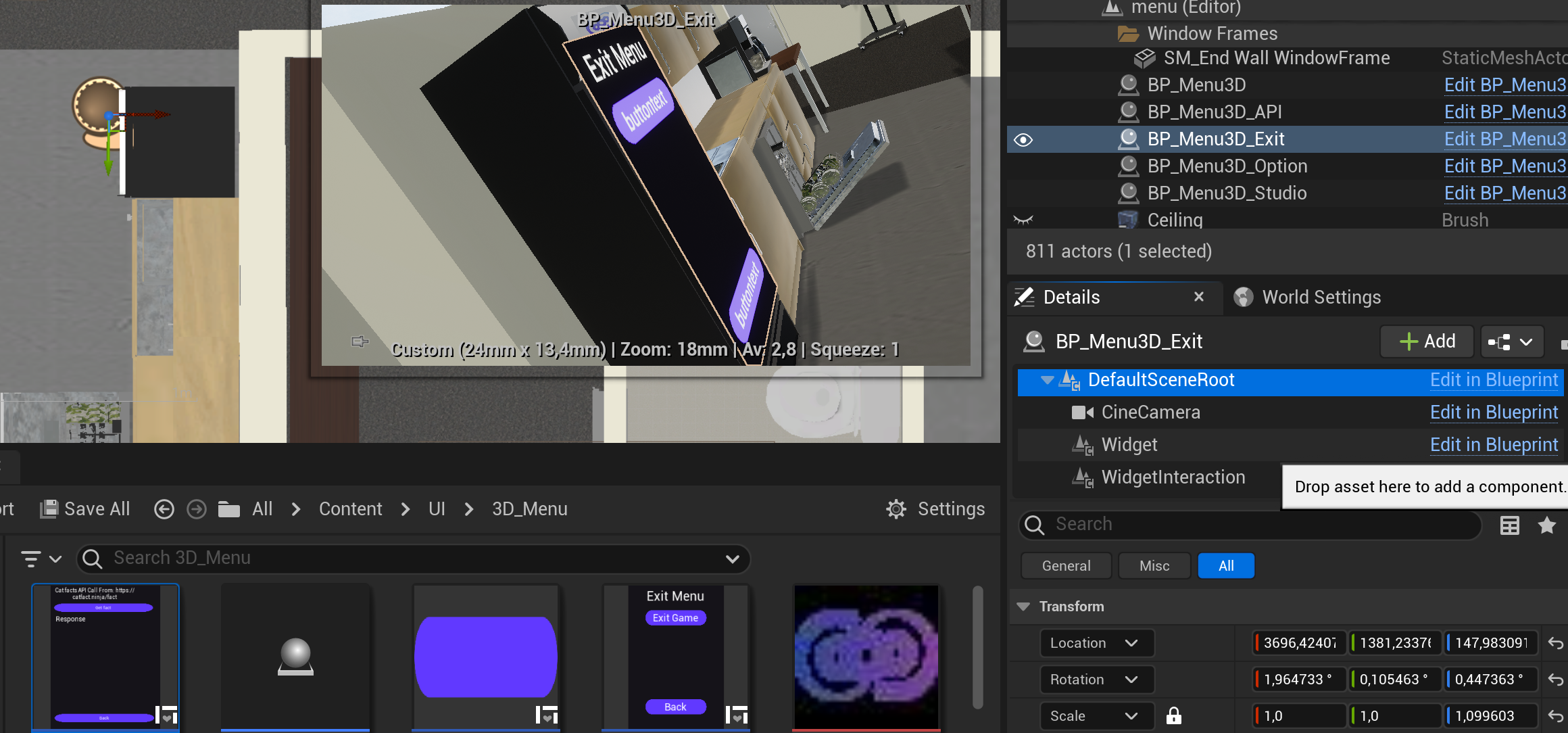Switch to World Settings tab

pos(1307,298)
